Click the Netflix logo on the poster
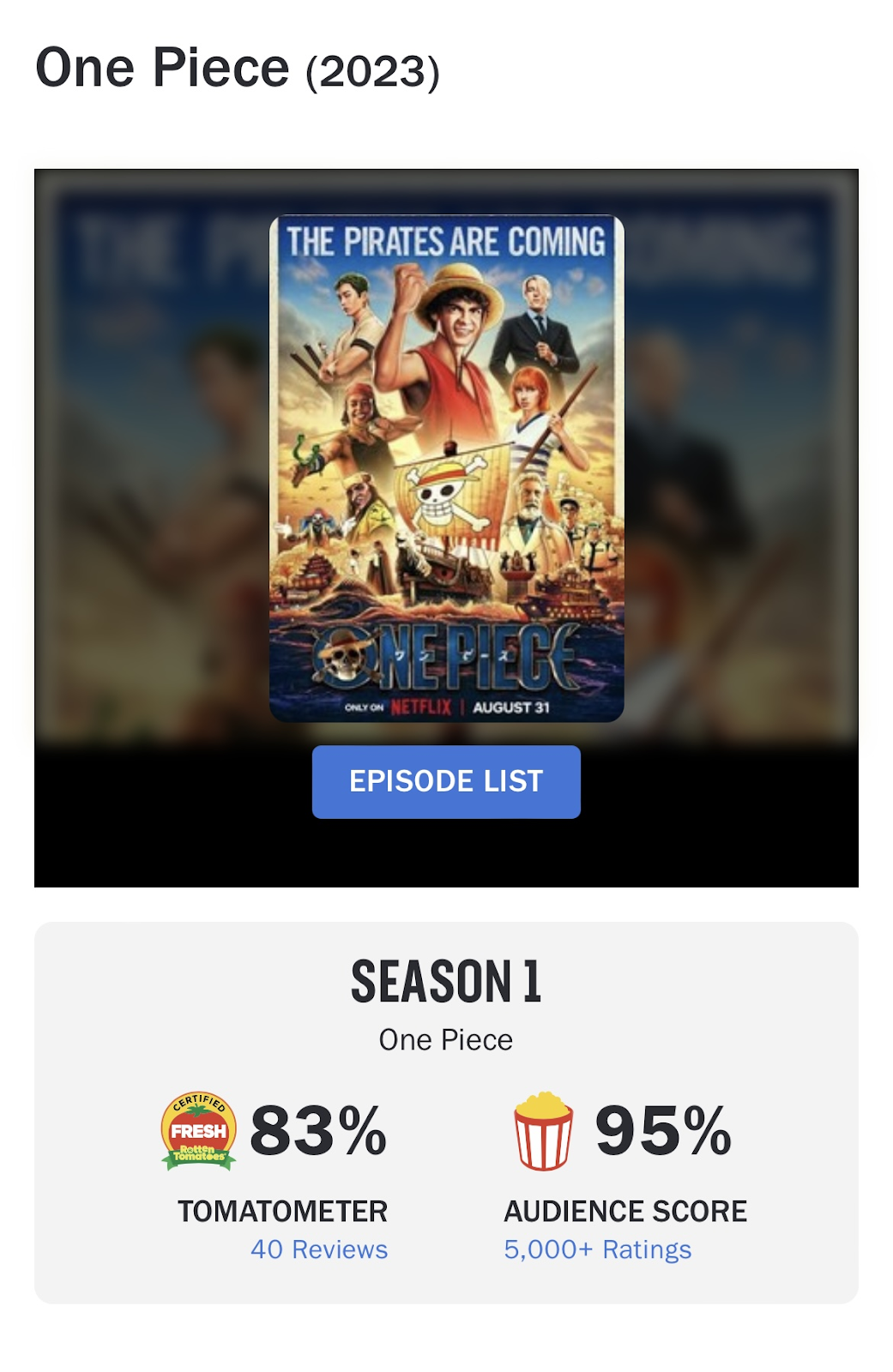The width and height of the screenshot is (893, 1372). 420,707
